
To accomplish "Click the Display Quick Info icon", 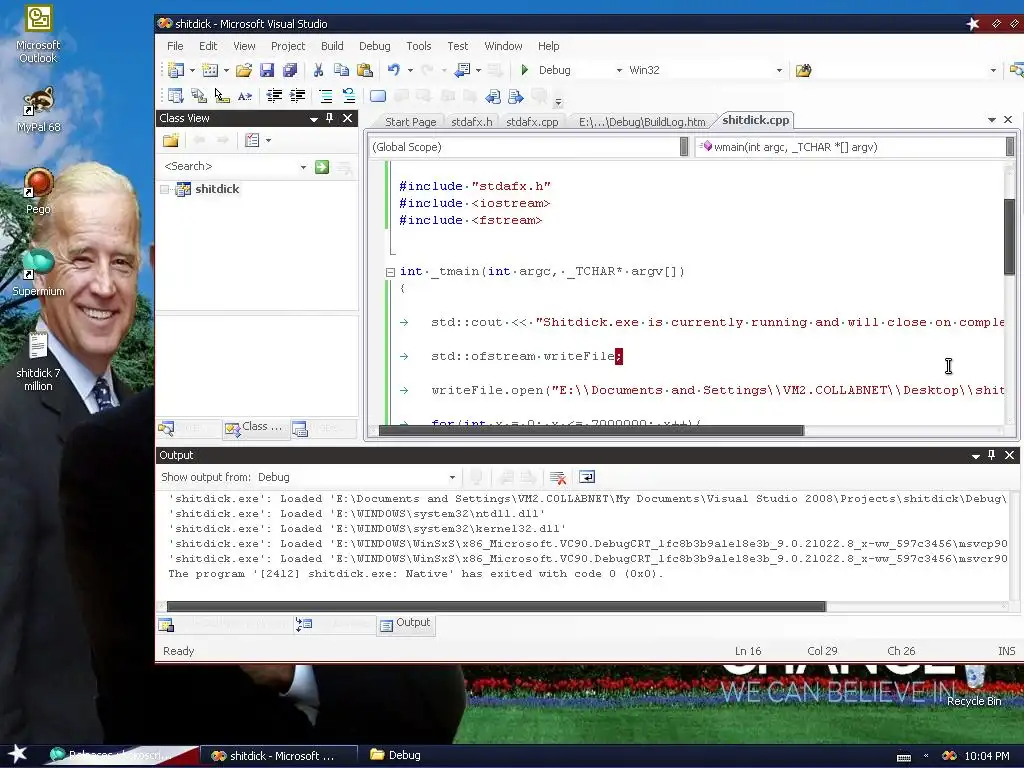I will (221, 96).
